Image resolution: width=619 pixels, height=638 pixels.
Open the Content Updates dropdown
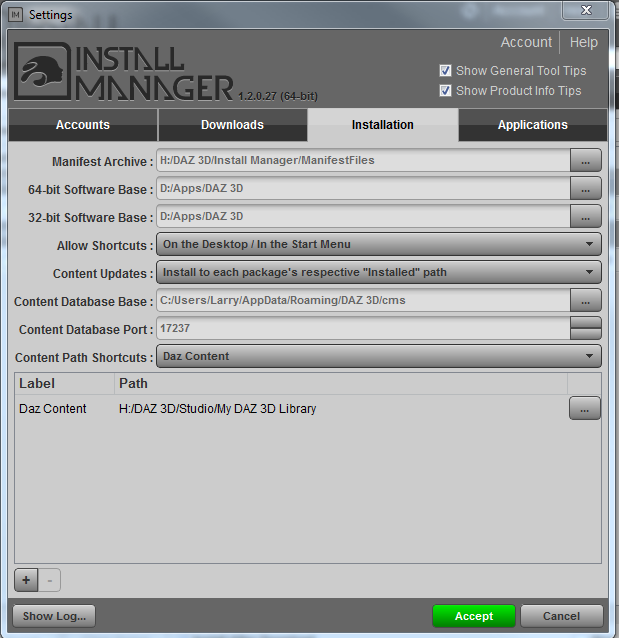point(378,272)
